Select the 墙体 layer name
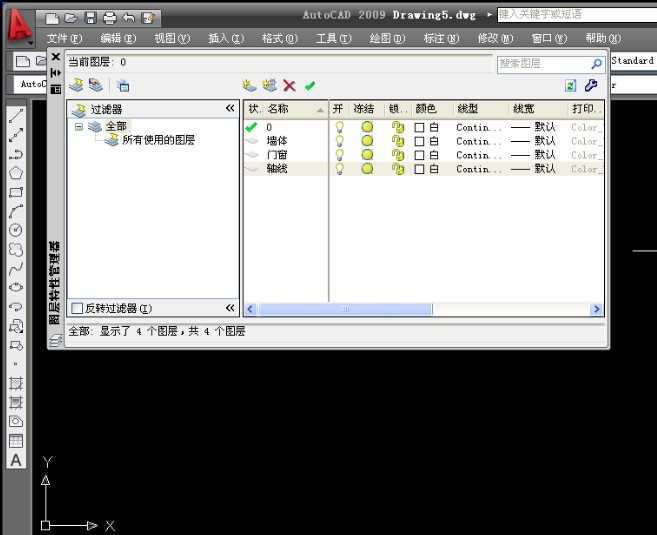 277,141
